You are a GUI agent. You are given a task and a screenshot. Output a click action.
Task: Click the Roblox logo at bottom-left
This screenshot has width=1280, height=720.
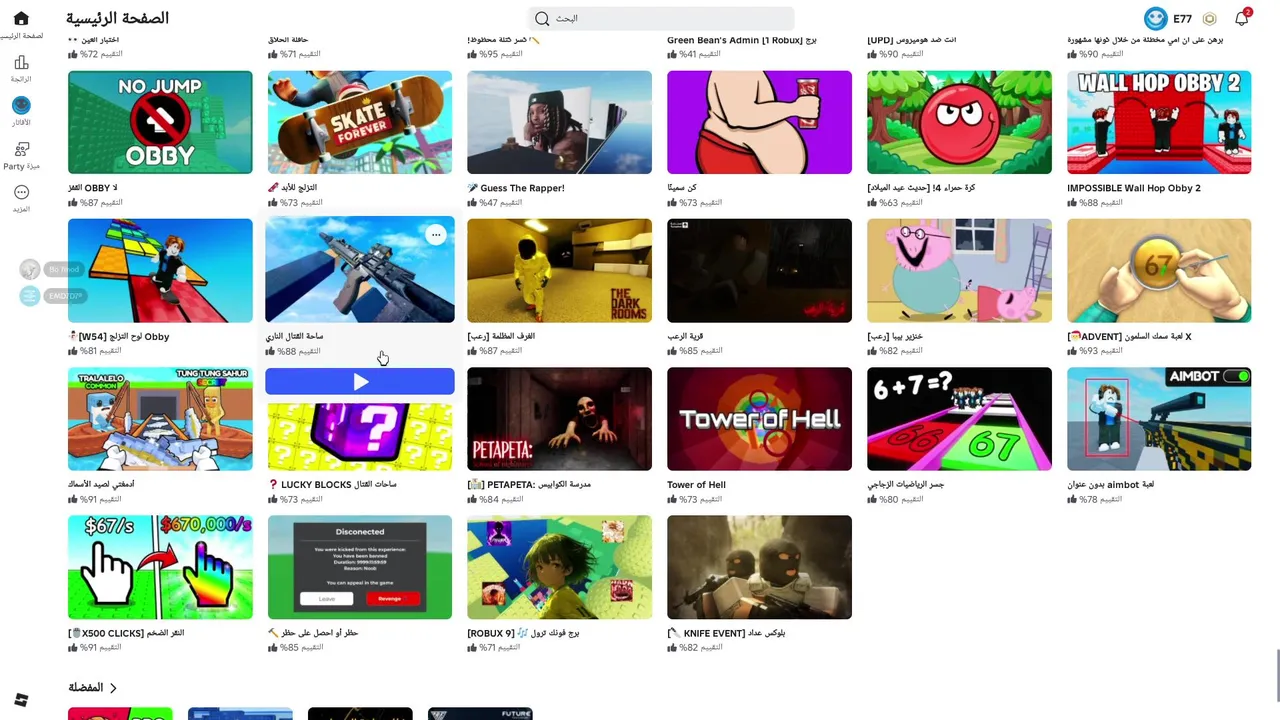tap(21, 700)
